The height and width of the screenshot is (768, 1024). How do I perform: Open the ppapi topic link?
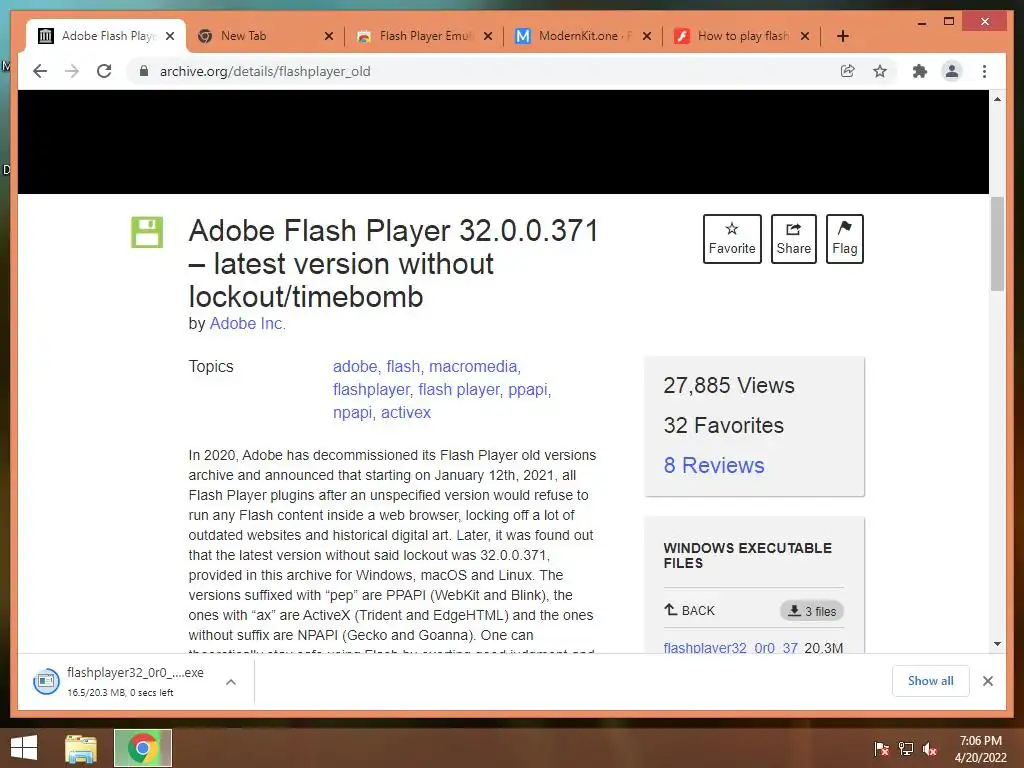528,390
